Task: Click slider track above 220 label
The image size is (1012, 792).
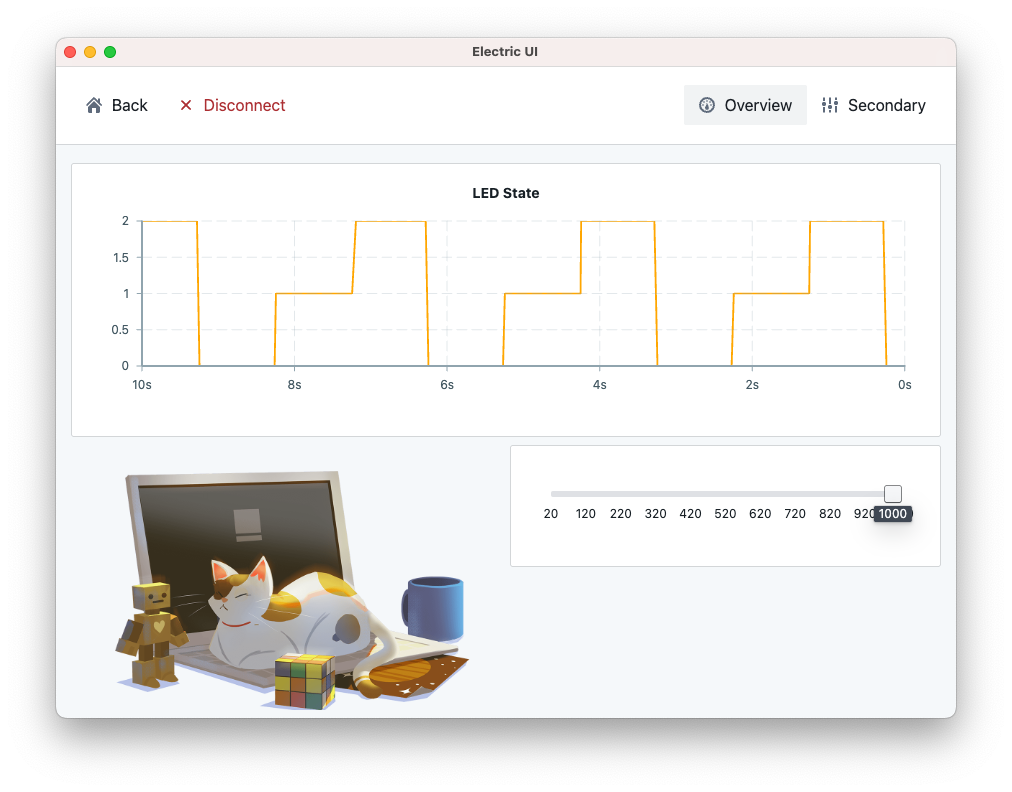Action: click(x=621, y=494)
